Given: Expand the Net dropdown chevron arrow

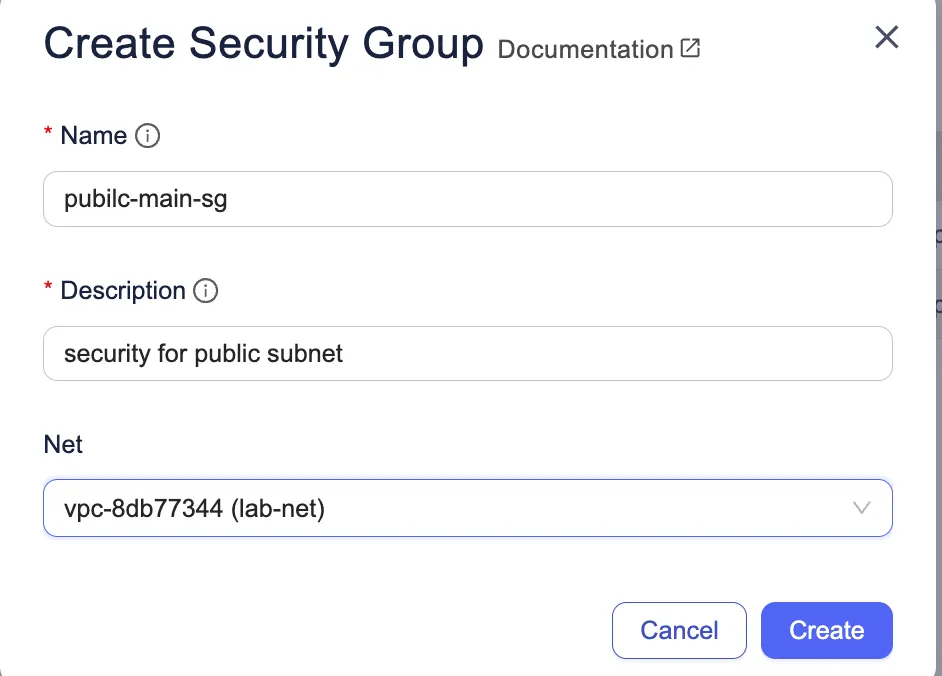Looking at the screenshot, I should [861, 508].
